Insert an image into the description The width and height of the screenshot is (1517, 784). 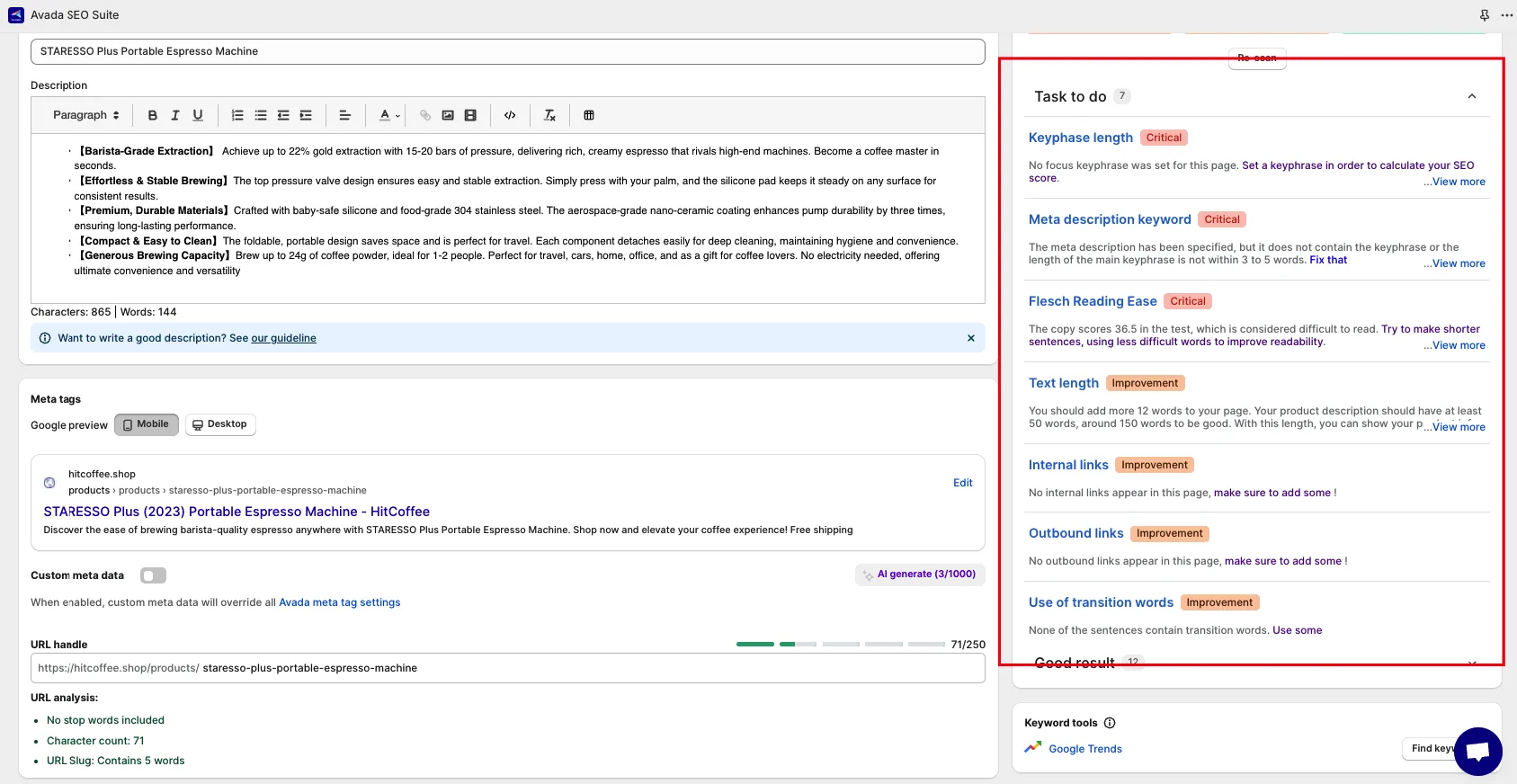point(448,115)
